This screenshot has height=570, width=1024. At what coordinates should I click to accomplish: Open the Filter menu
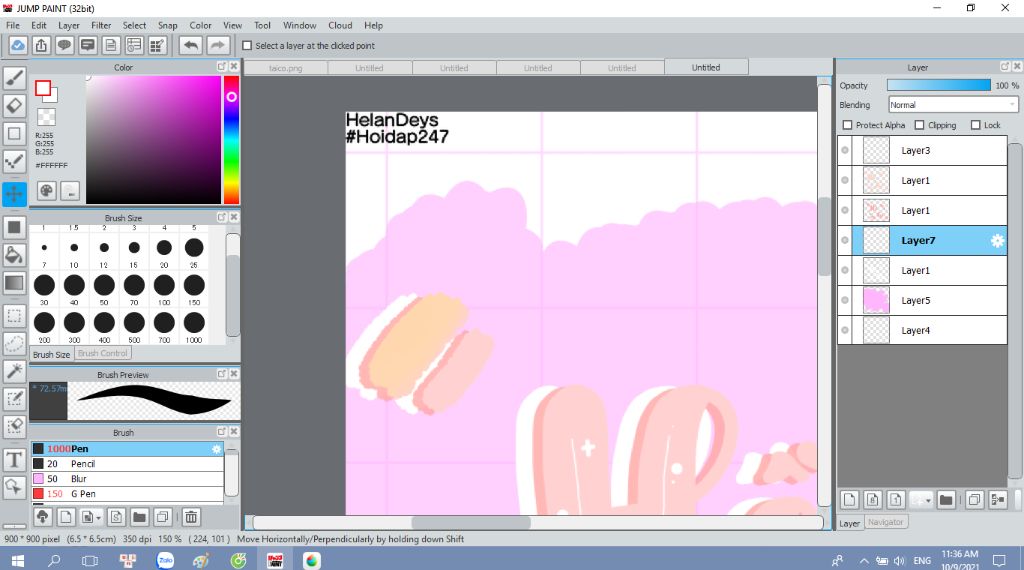click(101, 25)
